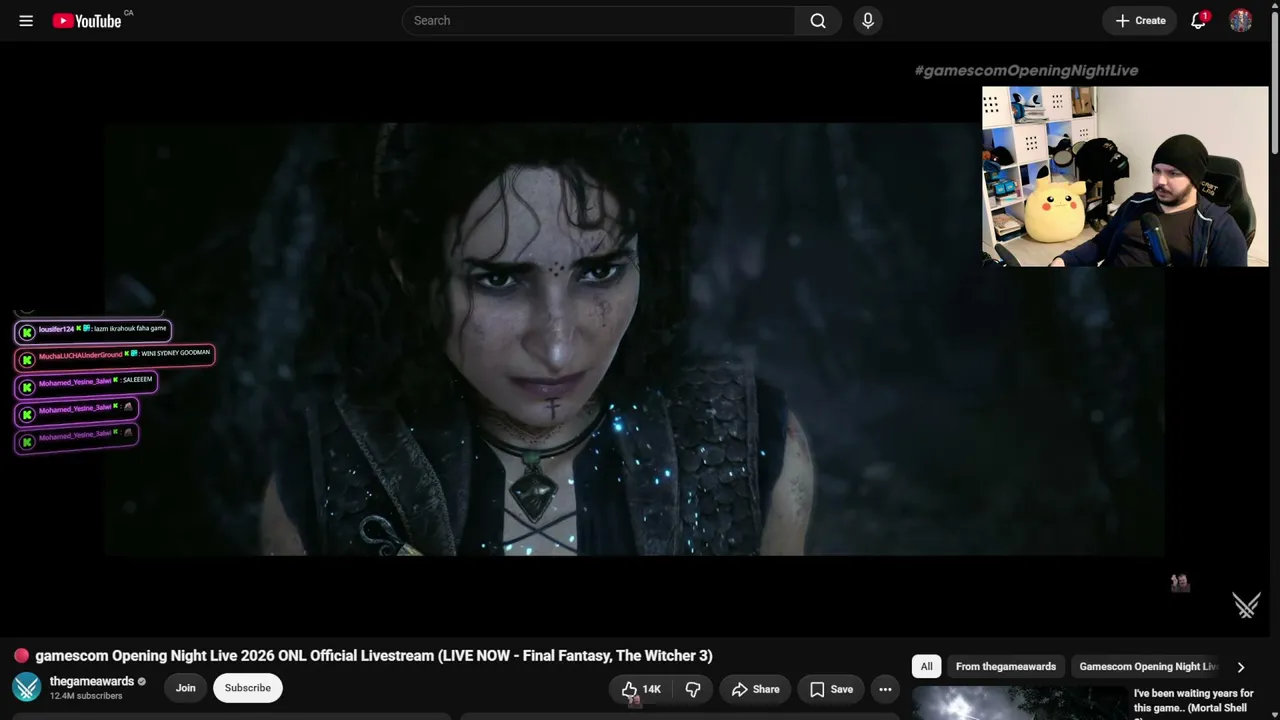Click the streamer webcam overlay
This screenshot has width=1280, height=720.
tap(1125, 176)
